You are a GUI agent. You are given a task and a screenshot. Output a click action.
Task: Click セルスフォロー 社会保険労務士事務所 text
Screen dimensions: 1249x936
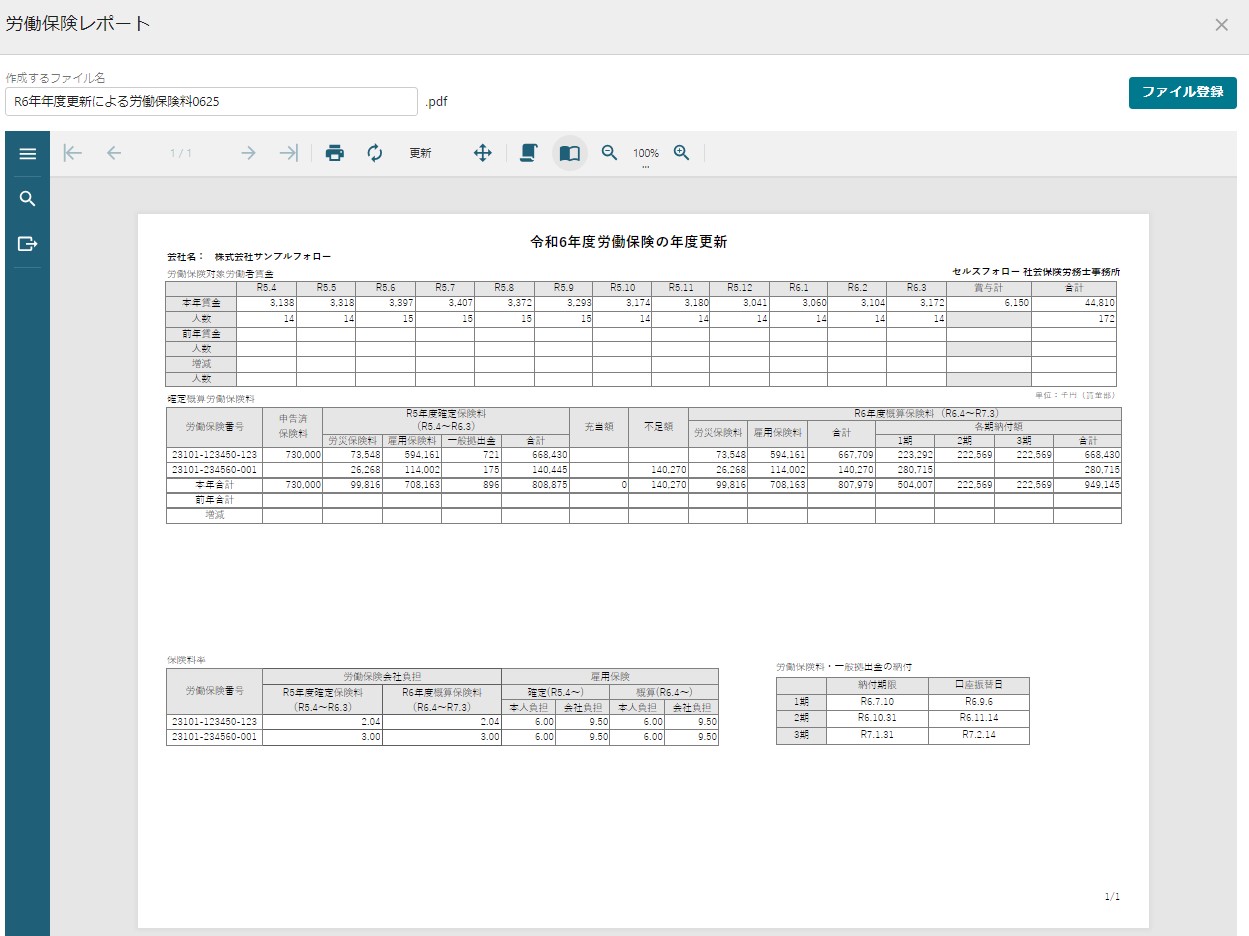coord(1036,271)
